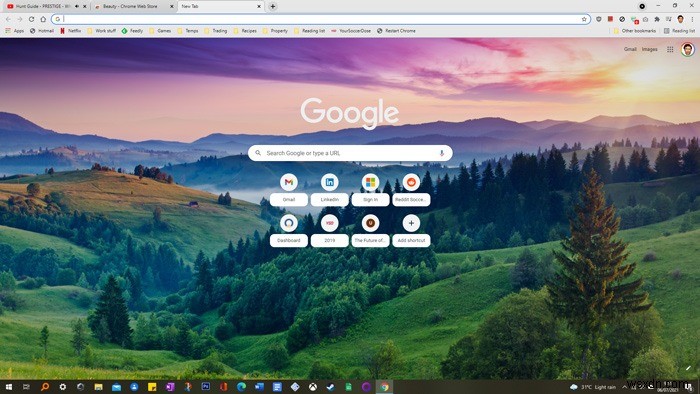The image size is (700, 394).
Task: Open File Explorer in the taskbar
Action: tap(98, 387)
